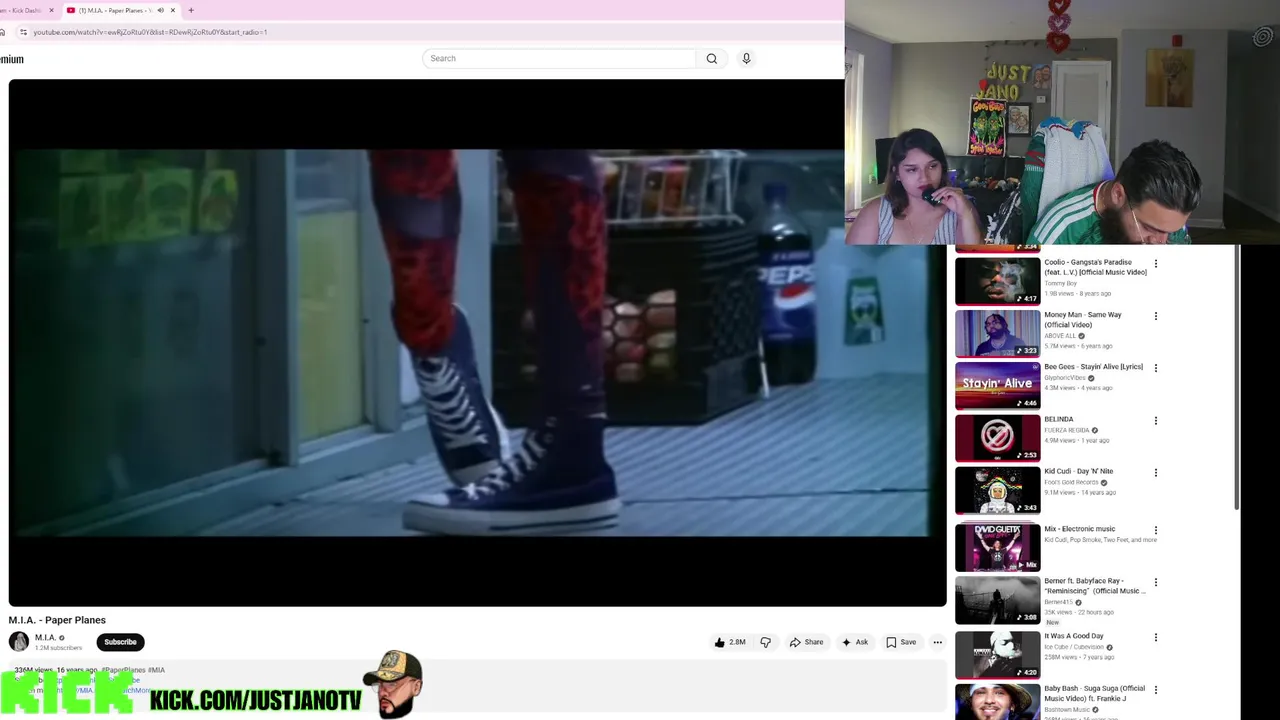
Task: Open Berner Reminiscing thumbnail
Action: click(997, 600)
